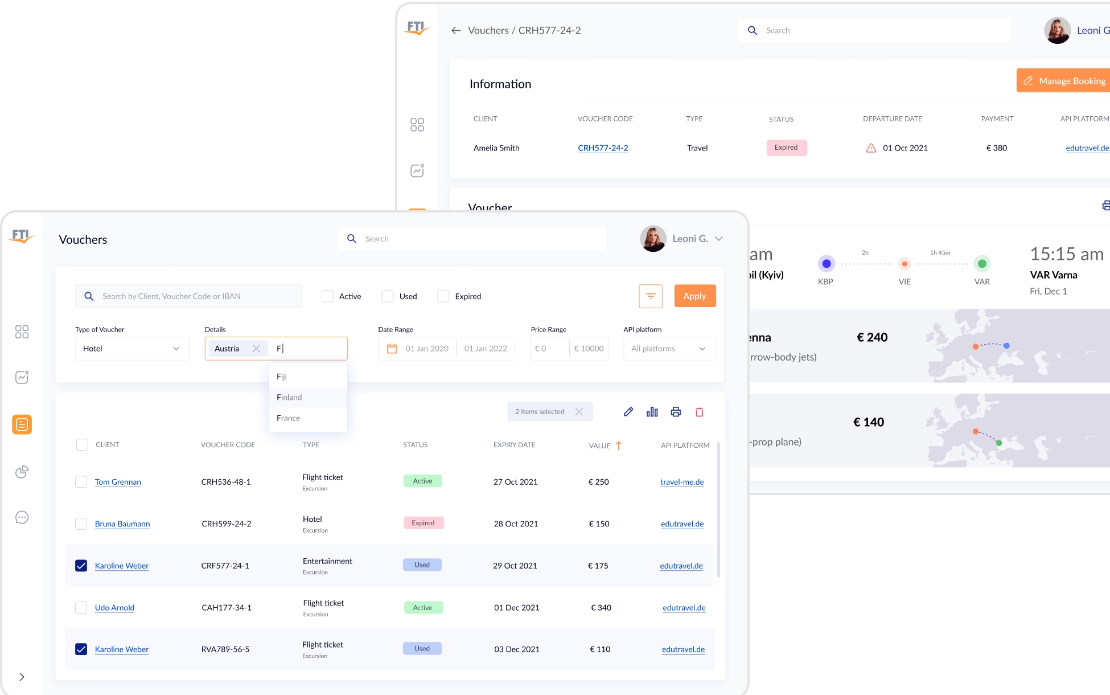Click KBP airport marker on flight route
Screen dimensions: 1110x695
(x=826, y=263)
